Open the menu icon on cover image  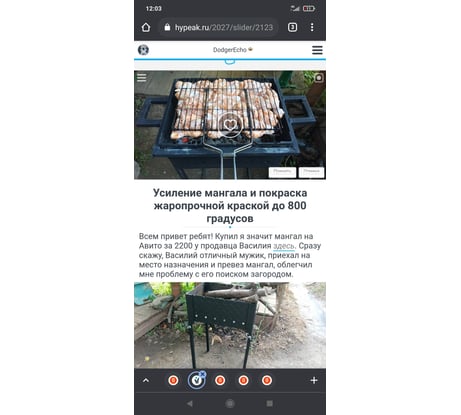click(142, 77)
